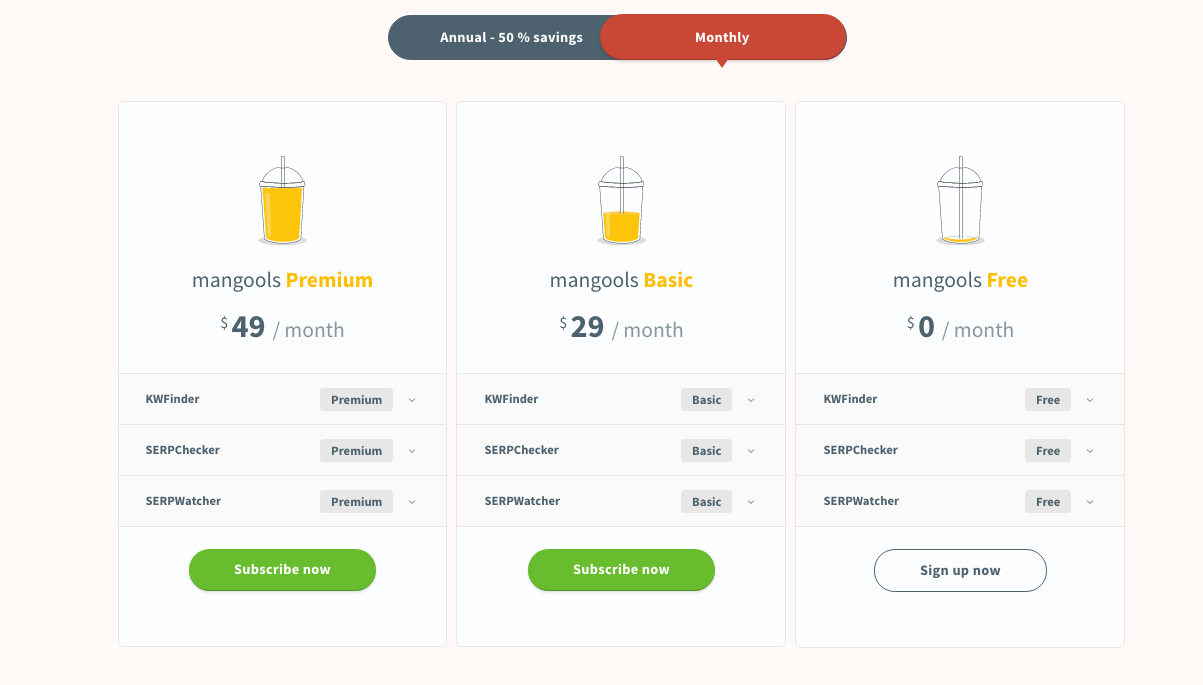Expand SERPChecker chevron in Premium plan
The height and width of the screenshot is (685, 1203).
click(x=412, y=451)
